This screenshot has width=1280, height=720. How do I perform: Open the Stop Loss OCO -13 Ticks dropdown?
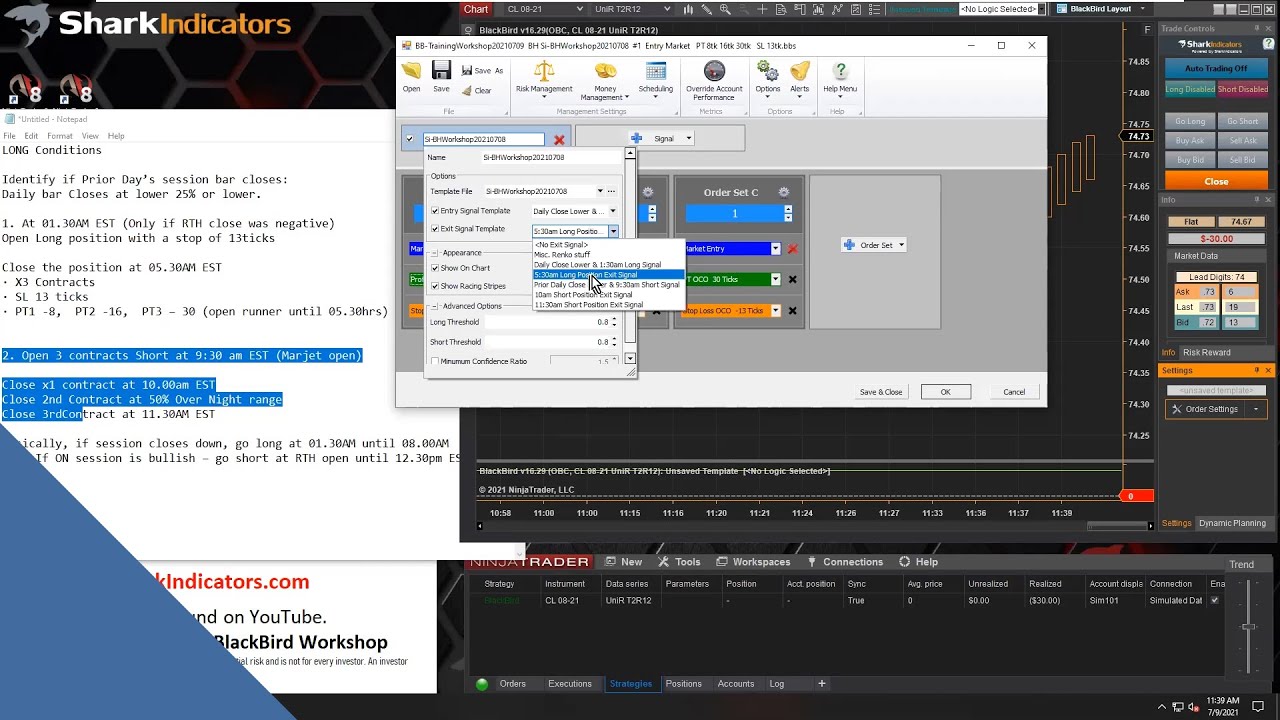775,310
